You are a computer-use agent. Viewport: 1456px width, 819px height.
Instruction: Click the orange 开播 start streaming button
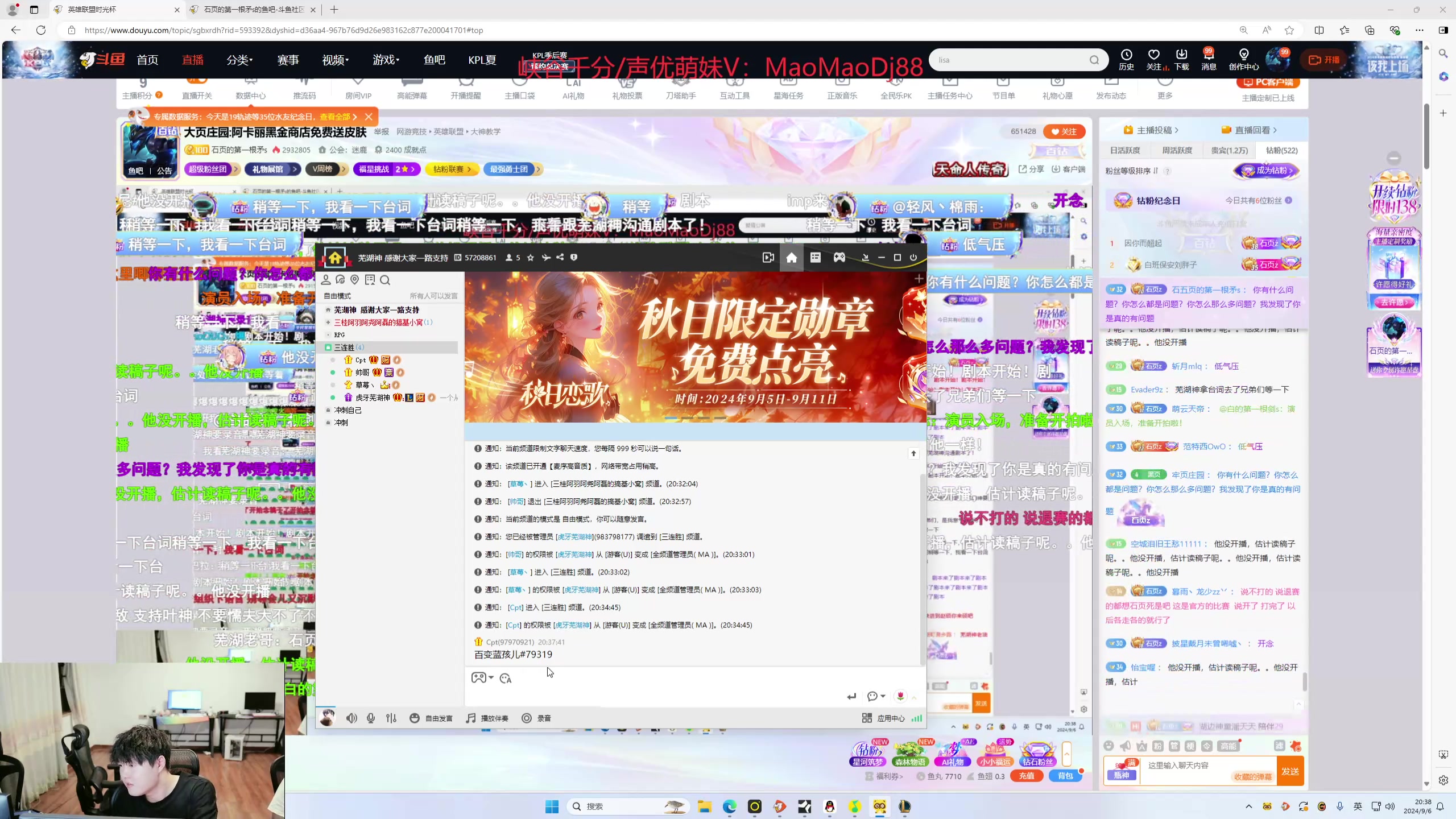pos(1324,60)
